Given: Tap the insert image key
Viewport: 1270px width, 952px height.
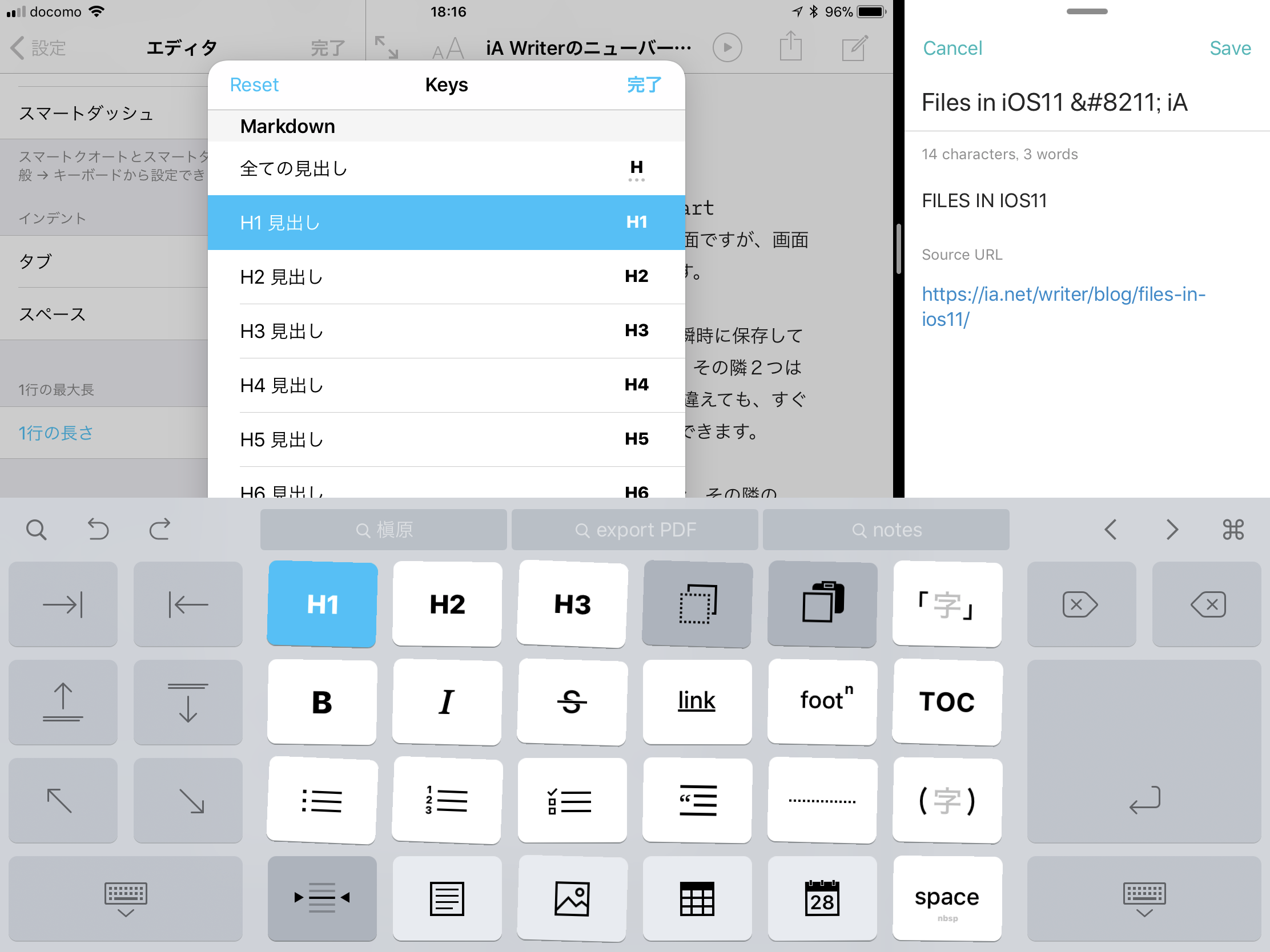Looking at the screenshot, I should pyautogui.click(x=572, y=898).
